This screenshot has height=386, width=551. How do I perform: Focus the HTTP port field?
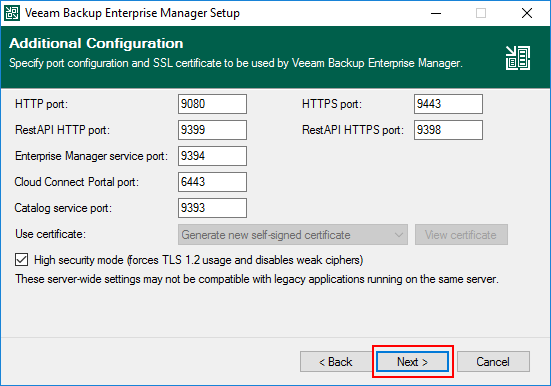tap(212, 104)
